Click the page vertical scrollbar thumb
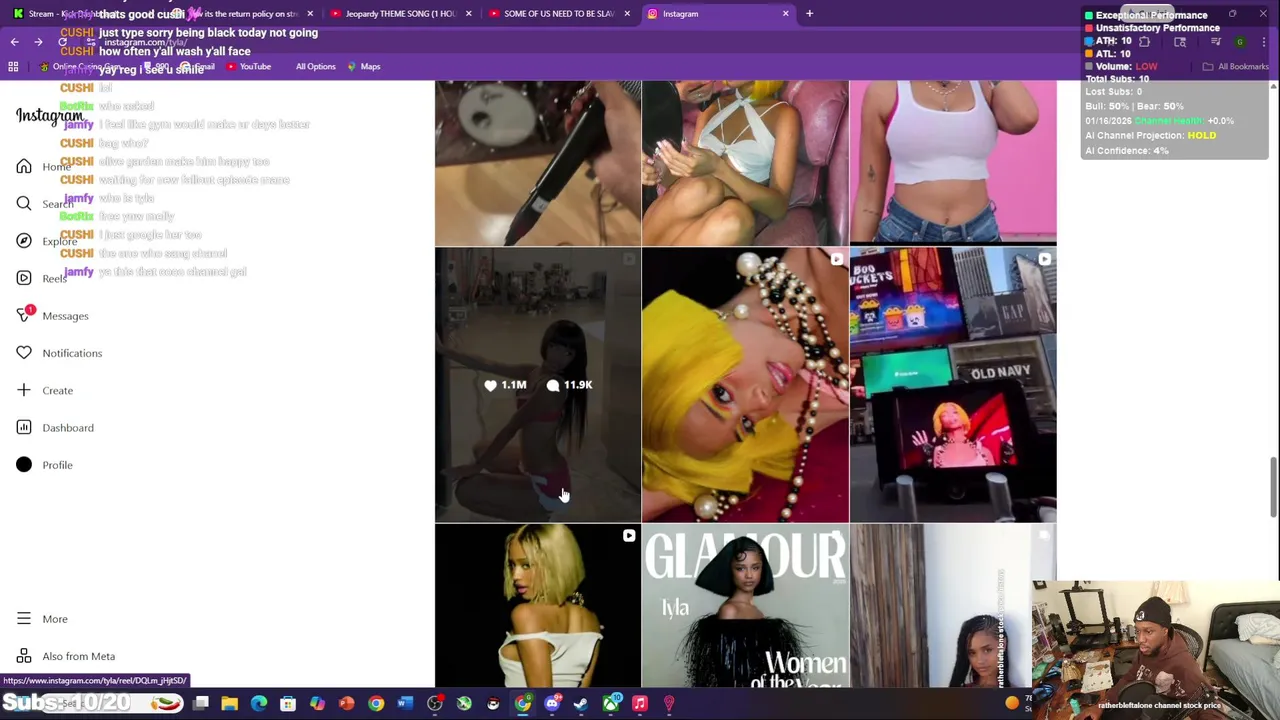Image resolution: width=1280 pixels, height=720 pixels. [1273, 488]
